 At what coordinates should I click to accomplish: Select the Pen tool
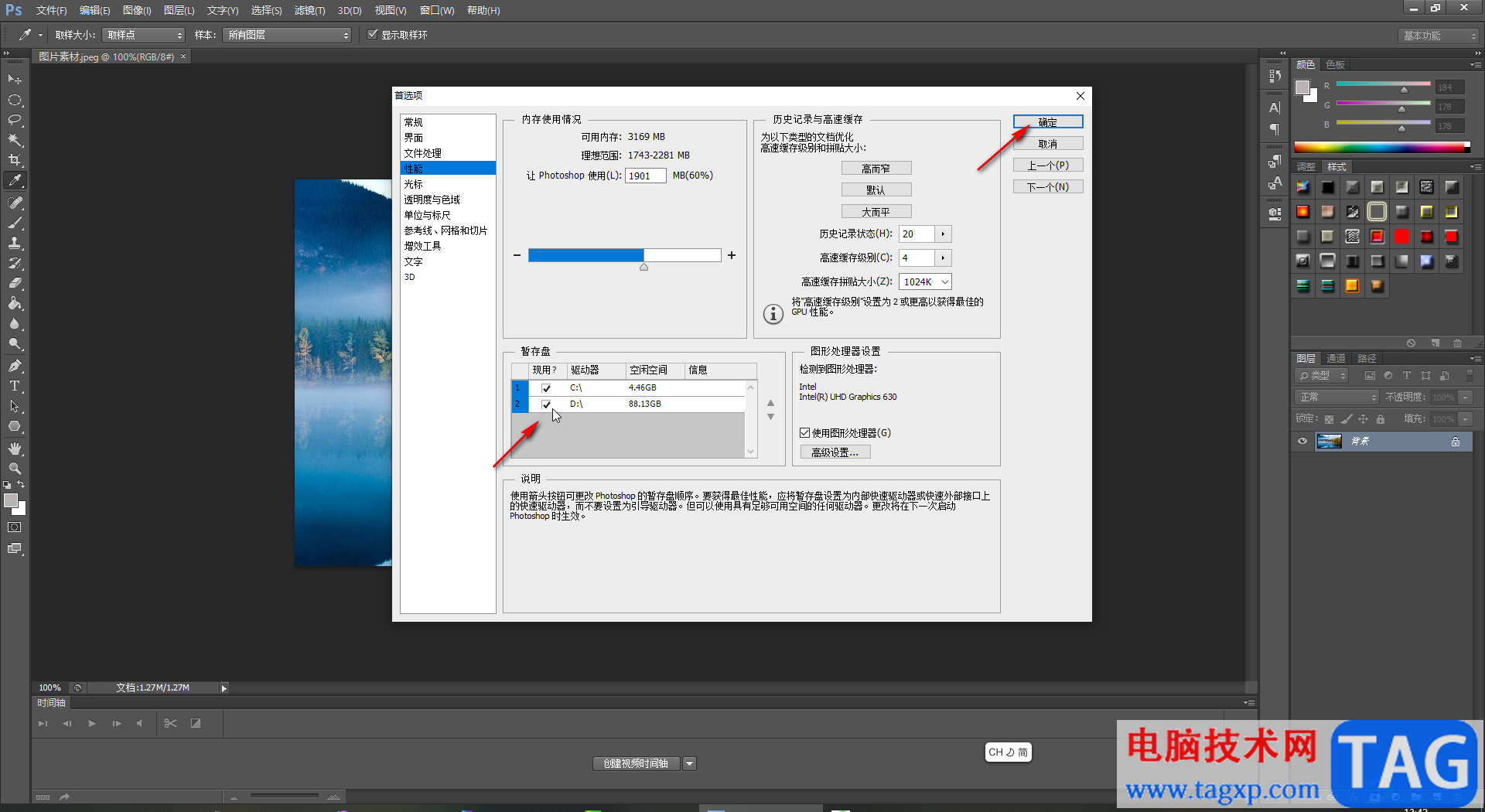15,366
